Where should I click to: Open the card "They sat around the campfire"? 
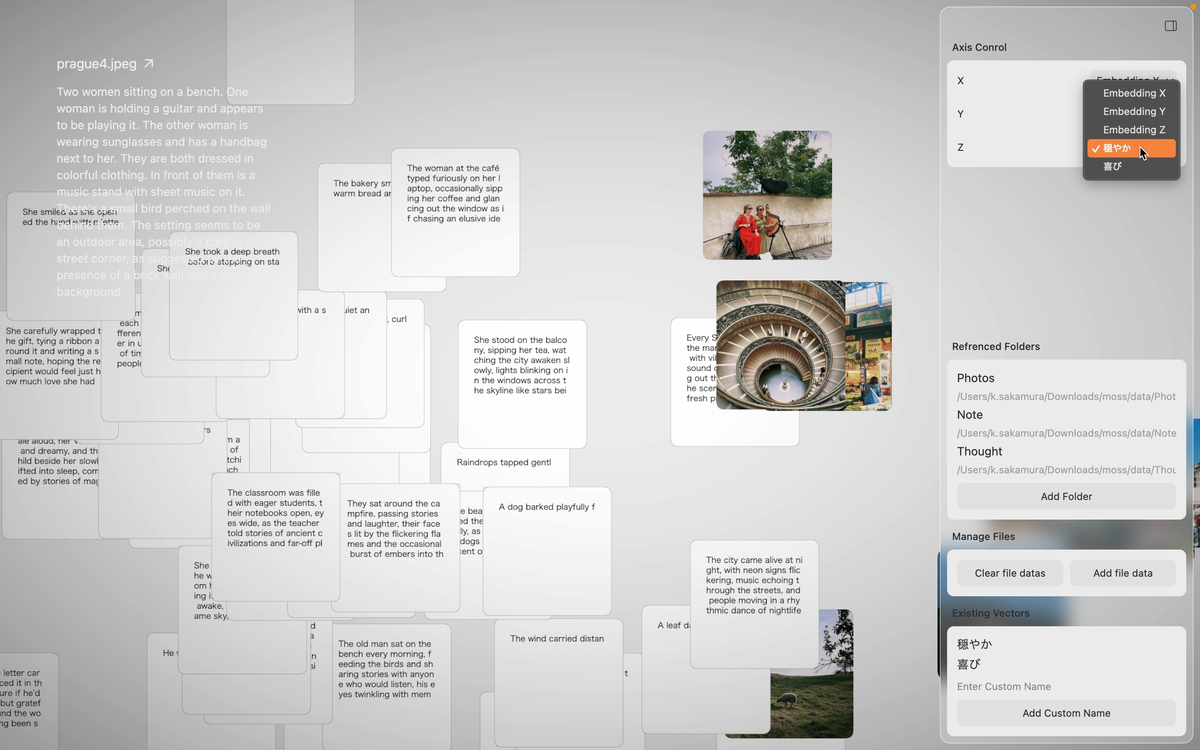click(395, 548)
